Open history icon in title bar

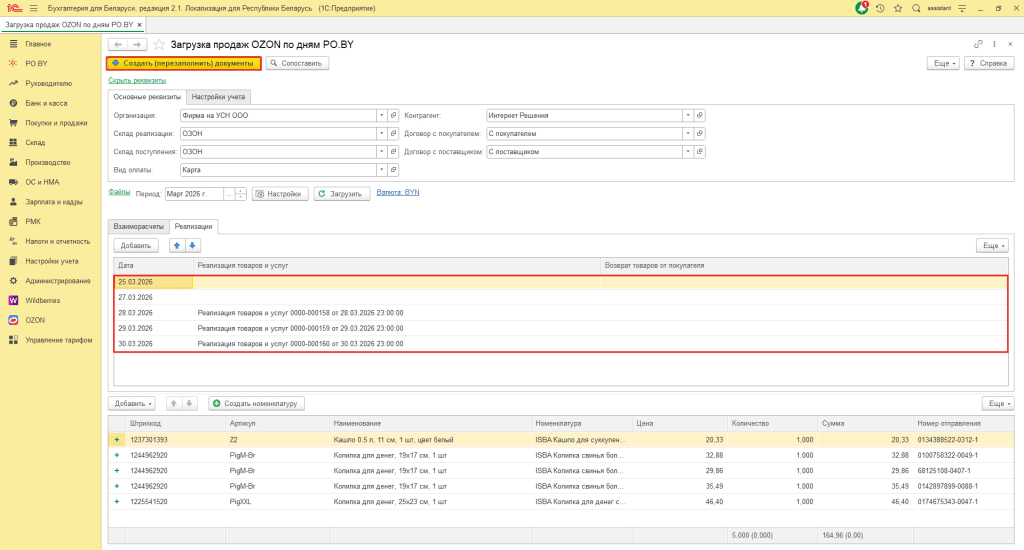[880, 8]
